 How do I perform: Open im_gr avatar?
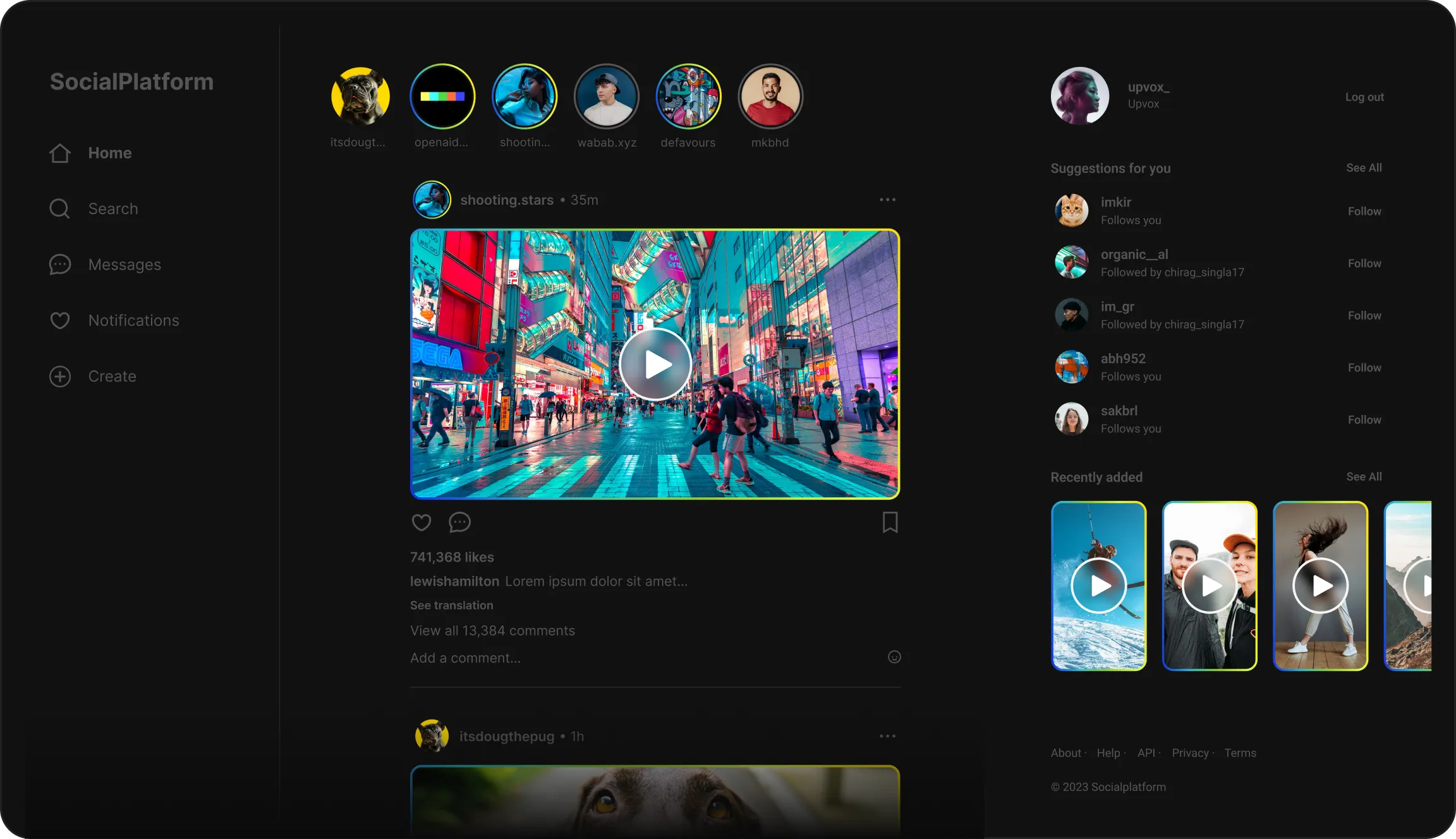(1072, 315)
